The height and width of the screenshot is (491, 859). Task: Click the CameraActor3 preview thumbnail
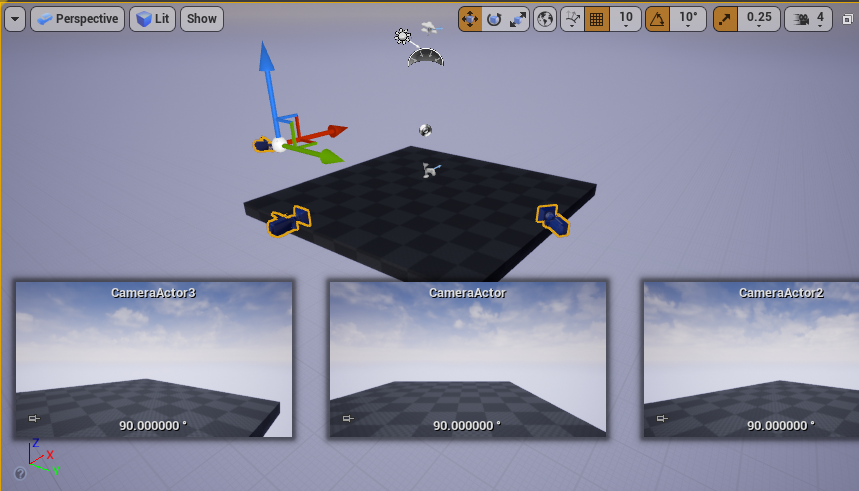pyautogui.click(x=154, y=359)
